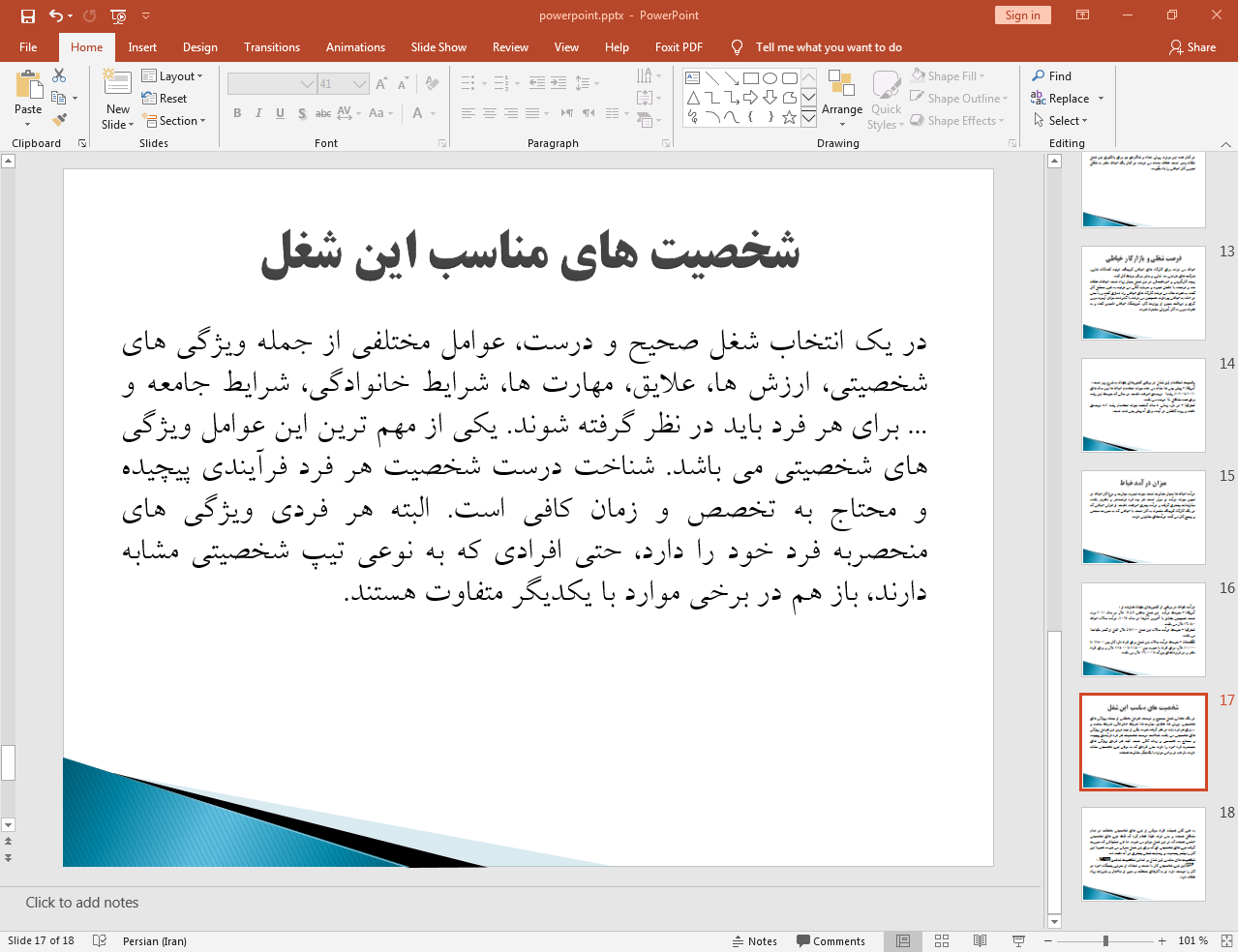1238x952 pixels.
Task: Click Replace in Editing group
Action: coord(1068,98)
